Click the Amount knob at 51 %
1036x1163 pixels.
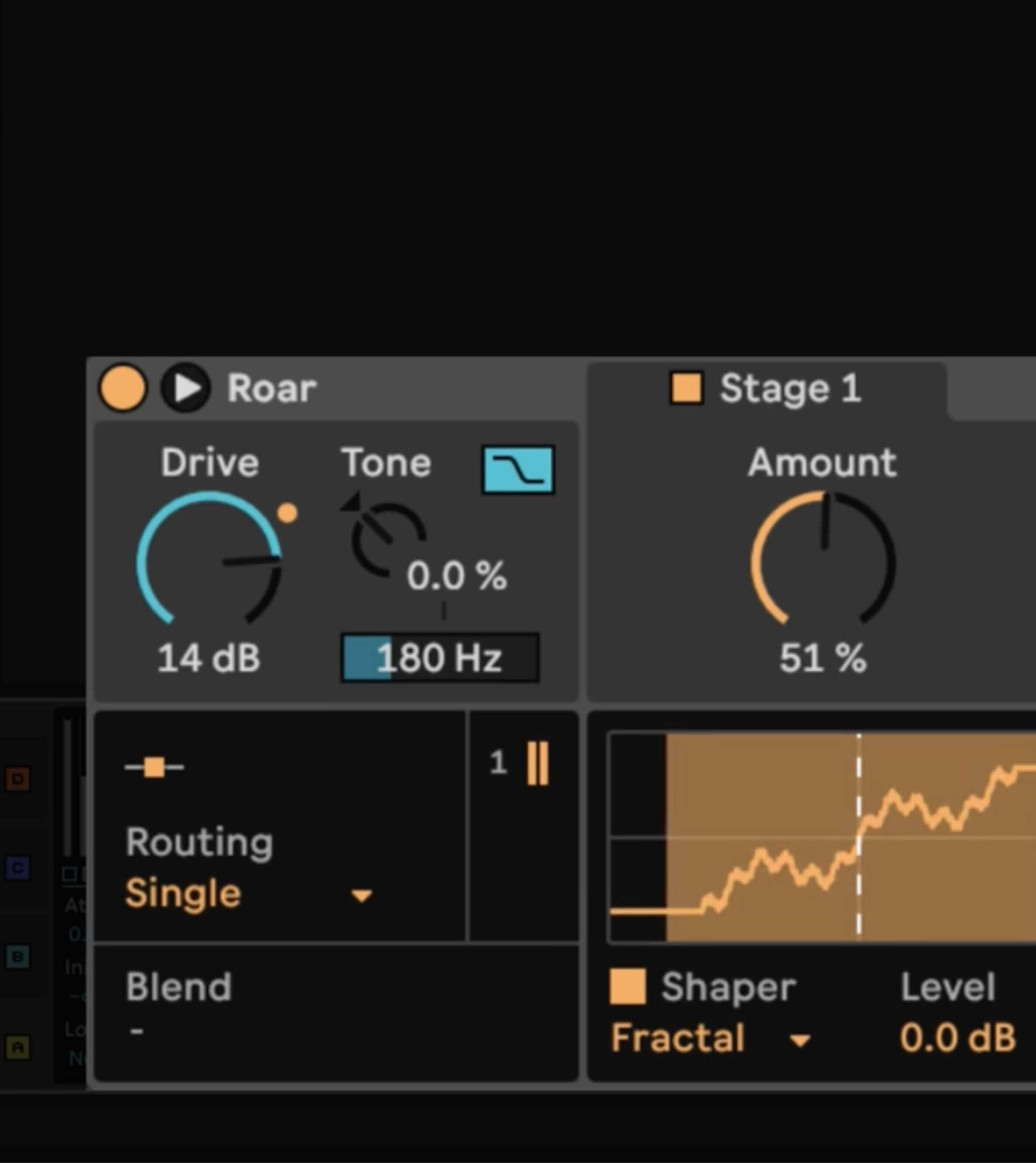(823, 560)
